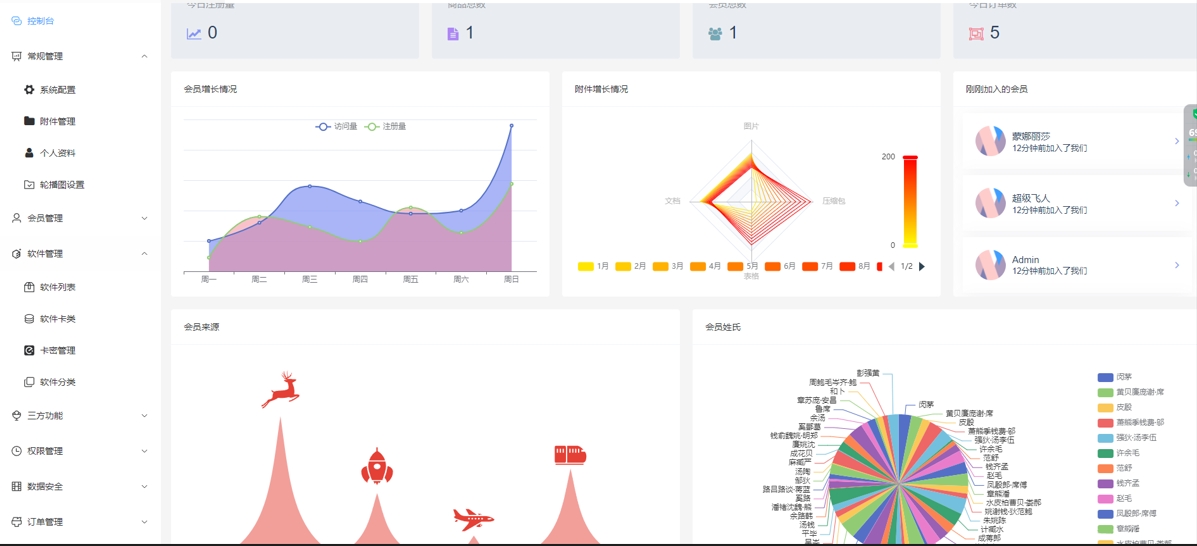The image size is (1197, 546).
Task: Click the purple document icon beside count 1
Action: point(453,33)
